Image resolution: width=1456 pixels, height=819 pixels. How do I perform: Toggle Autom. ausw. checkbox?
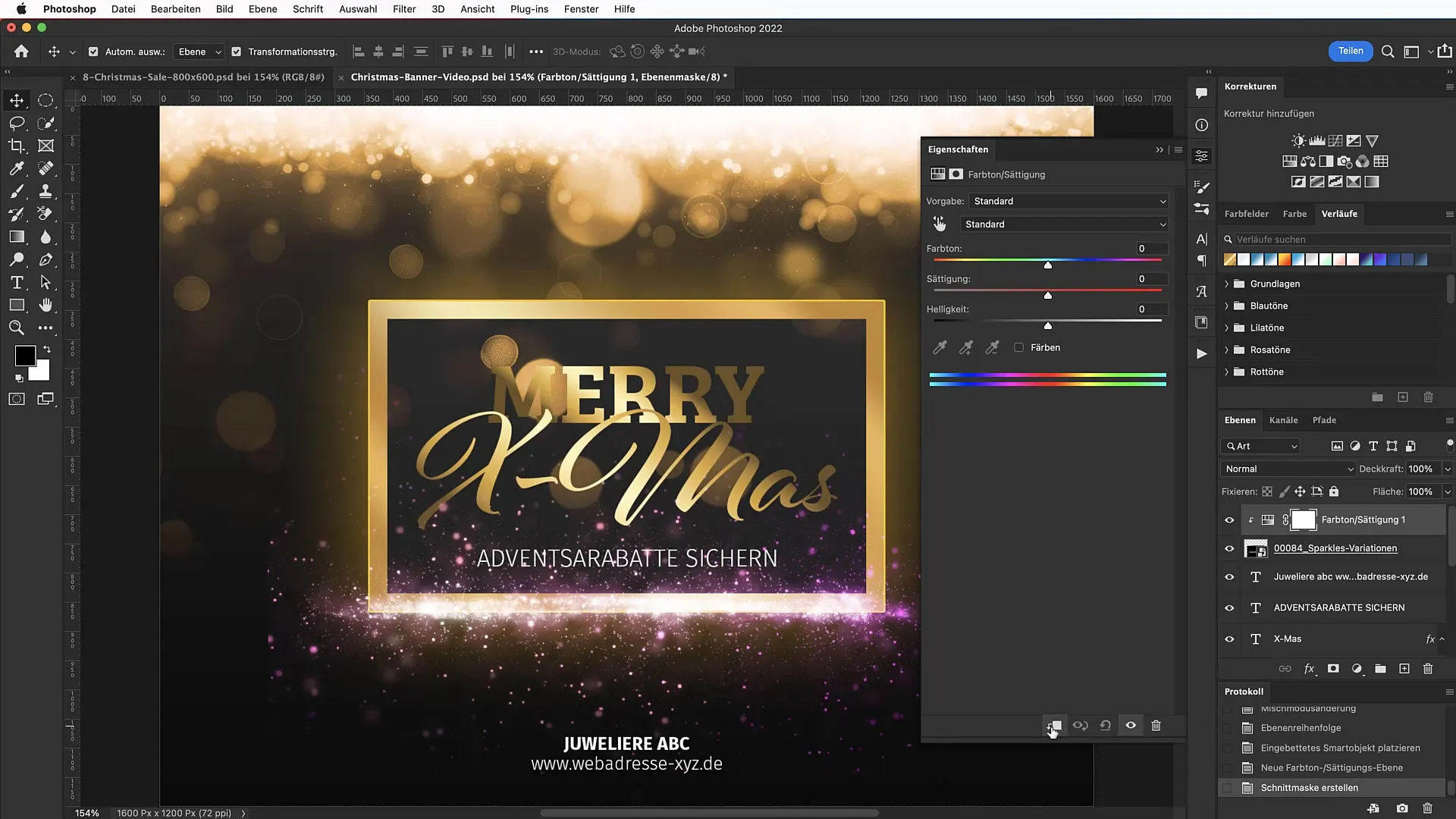click(93, 52)
